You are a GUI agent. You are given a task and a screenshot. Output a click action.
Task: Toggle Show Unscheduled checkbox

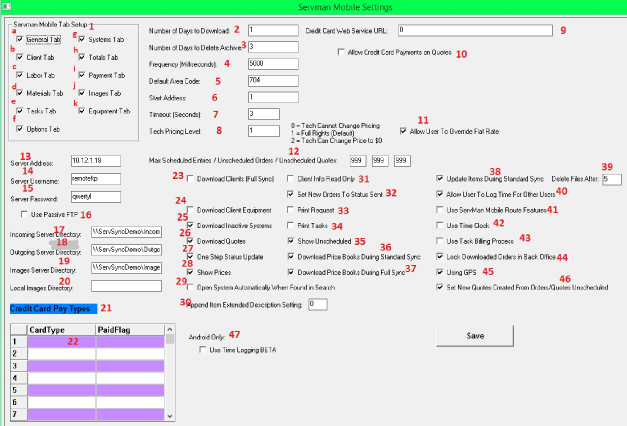[291, 241]
